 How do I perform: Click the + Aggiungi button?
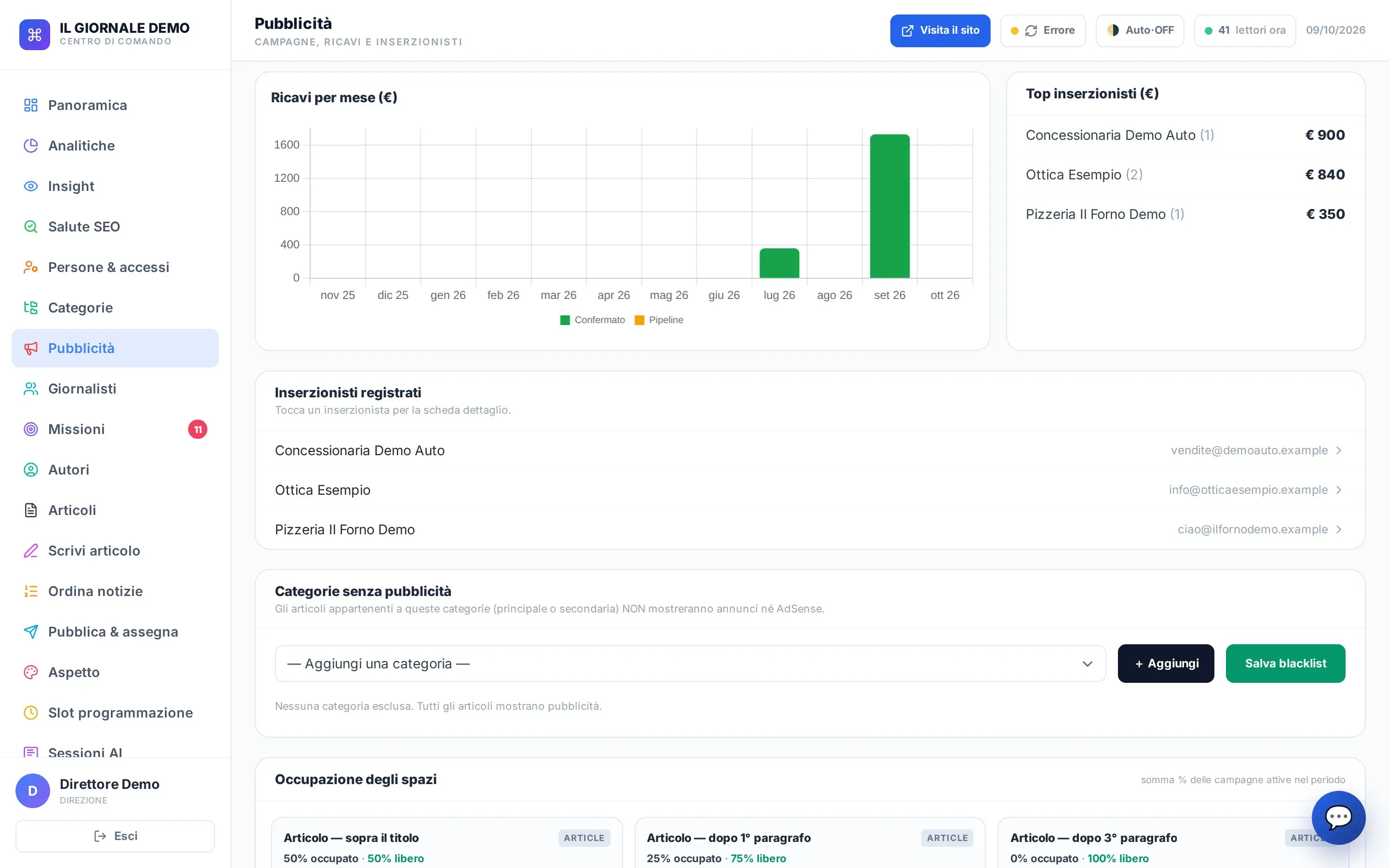click(1166, 664)
